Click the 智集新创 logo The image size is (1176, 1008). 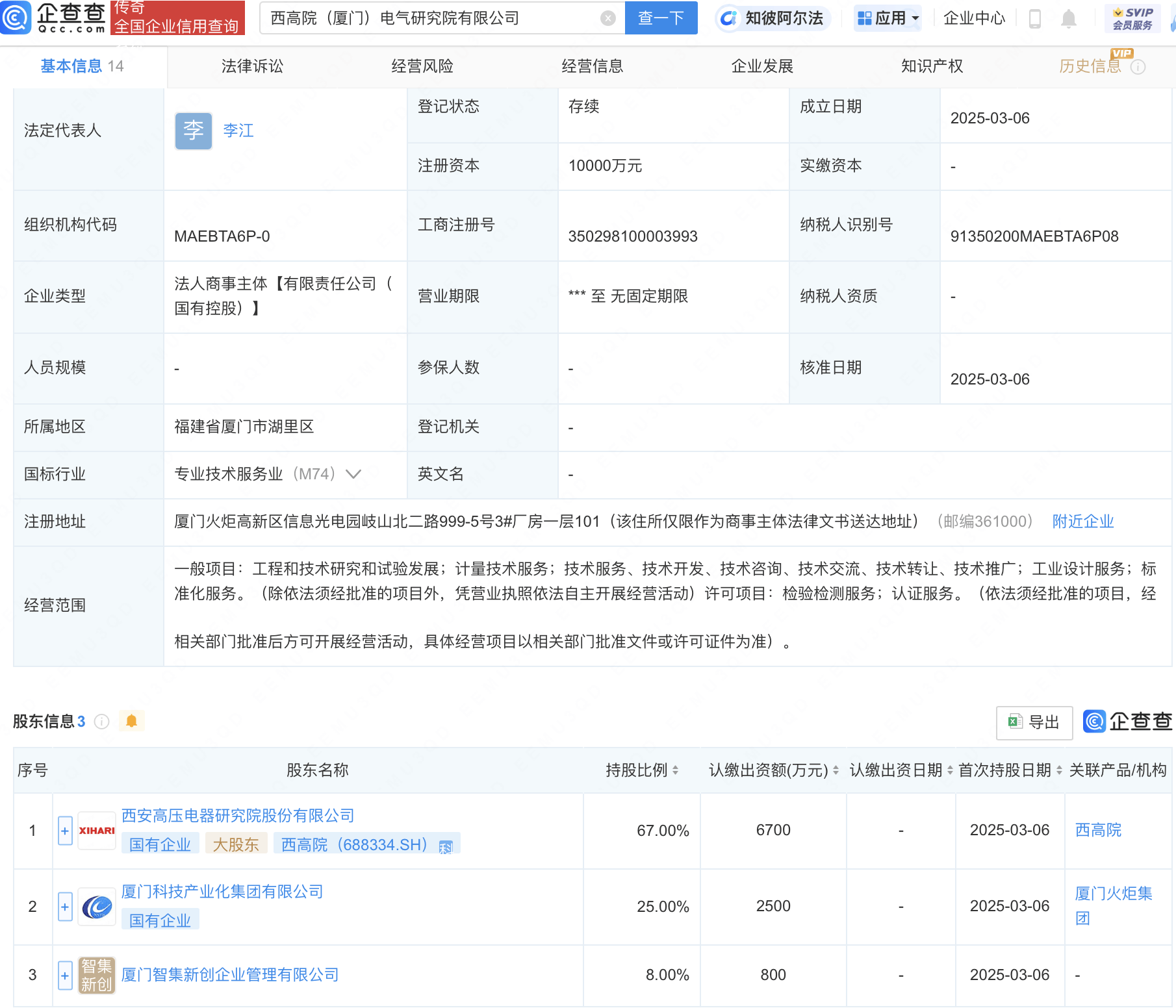point(97,976)
